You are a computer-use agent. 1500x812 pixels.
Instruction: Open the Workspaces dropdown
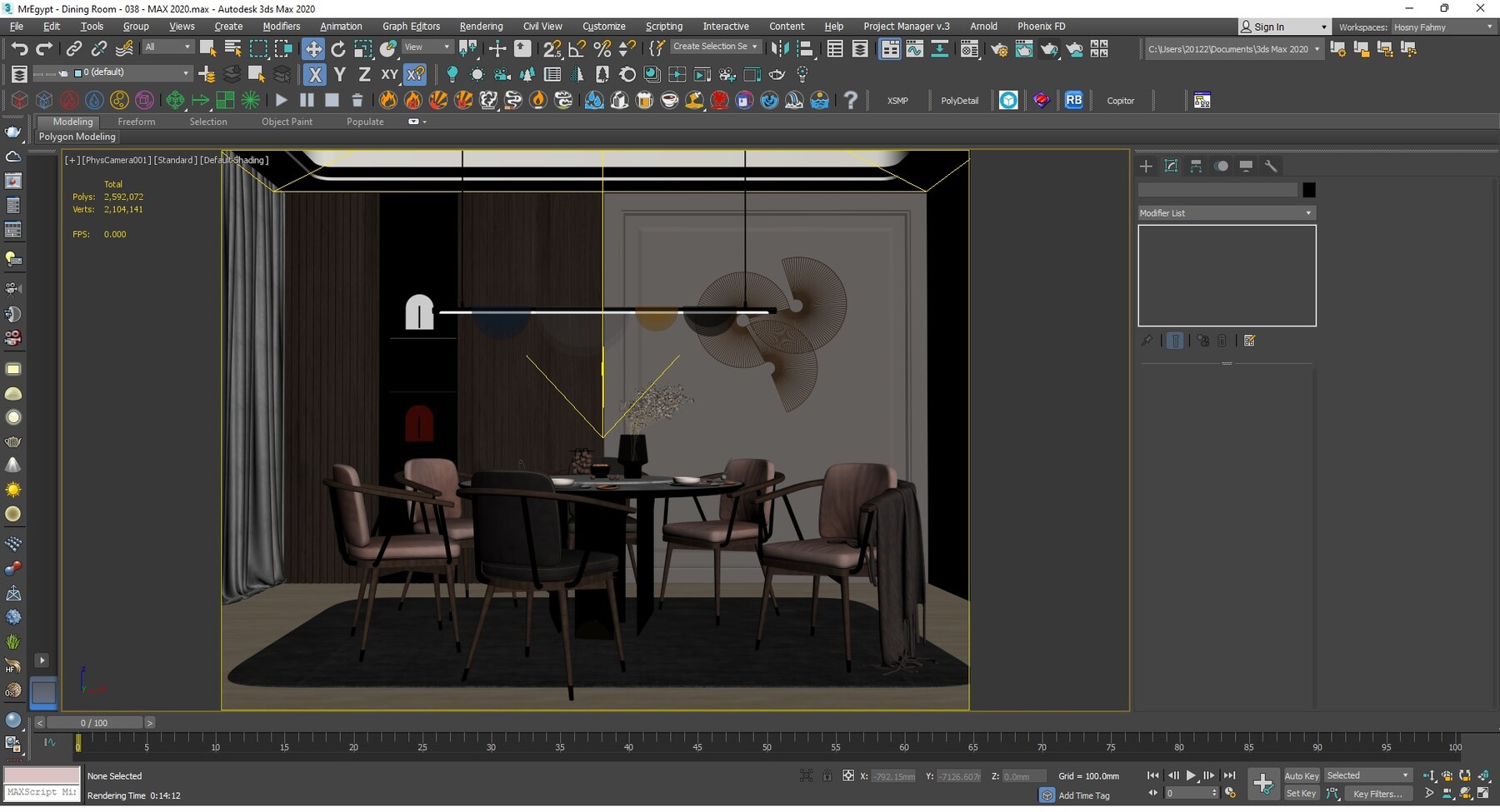point(1443,27)
